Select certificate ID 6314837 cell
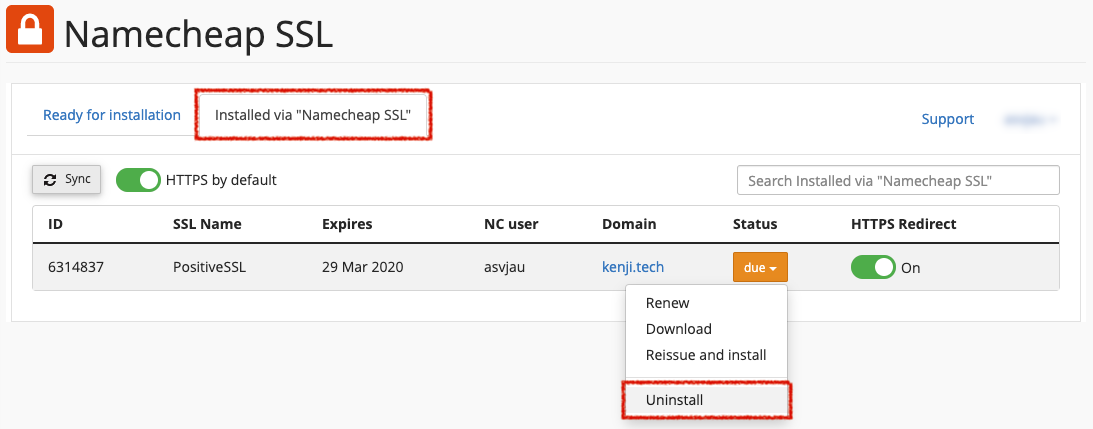This screenshot has width=1093, height=429. point(76,267)
